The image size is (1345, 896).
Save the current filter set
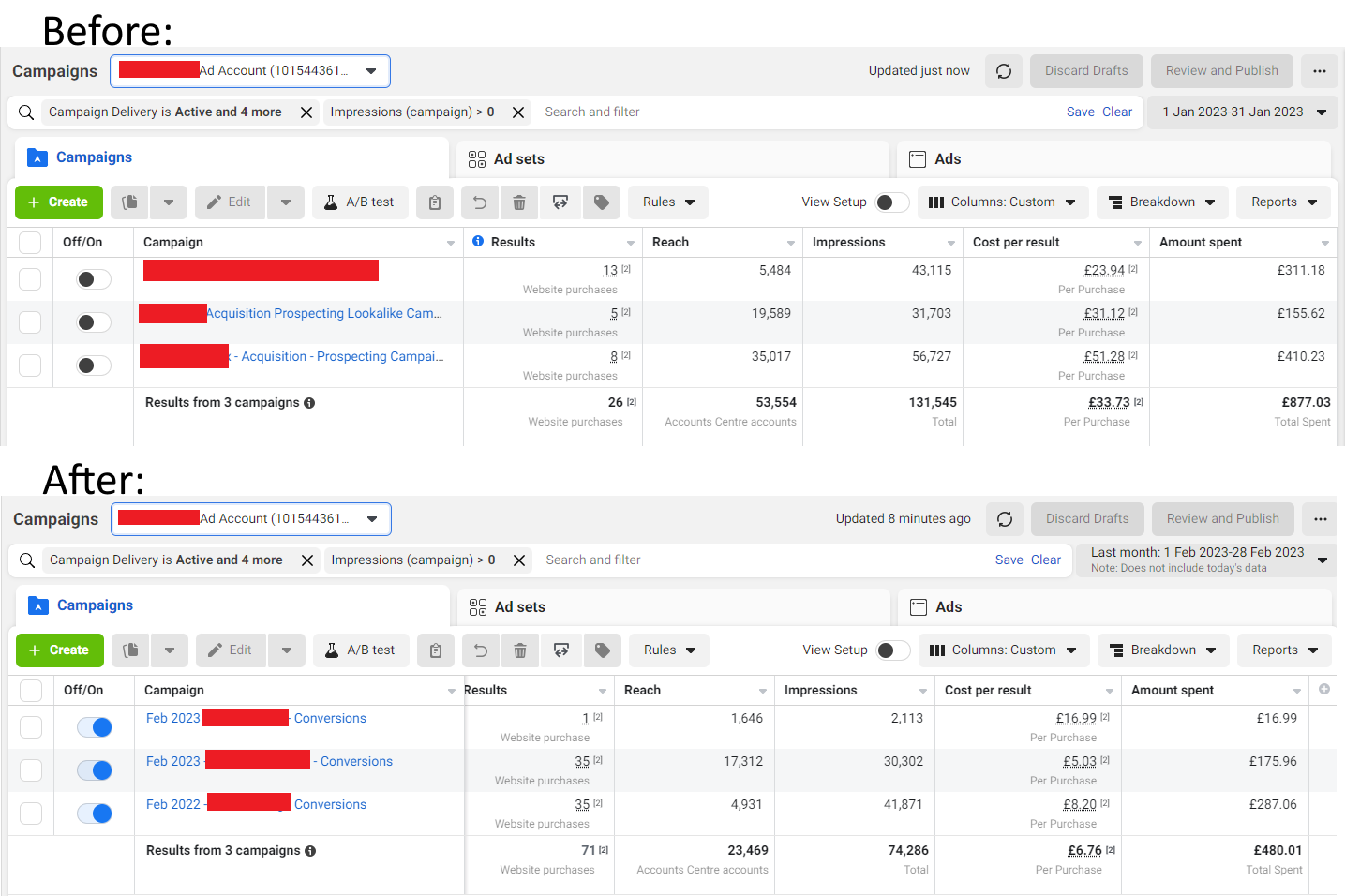tap(1080, 112)
